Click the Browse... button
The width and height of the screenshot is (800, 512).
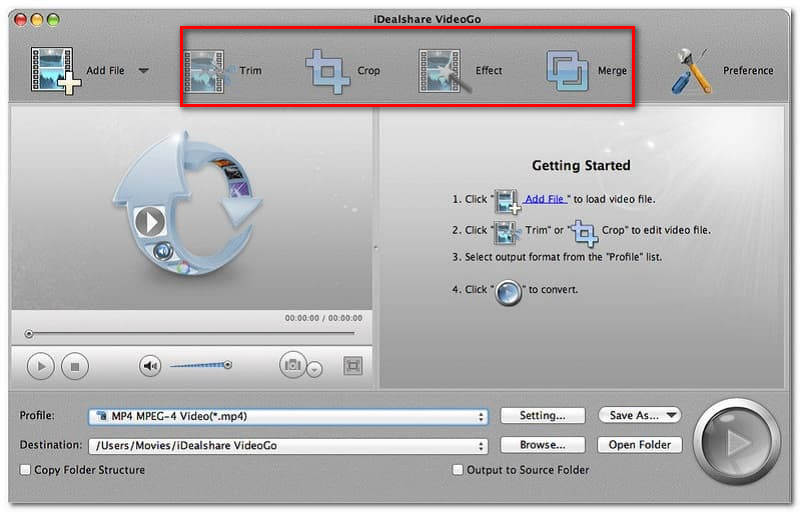[x=542, y=445]
